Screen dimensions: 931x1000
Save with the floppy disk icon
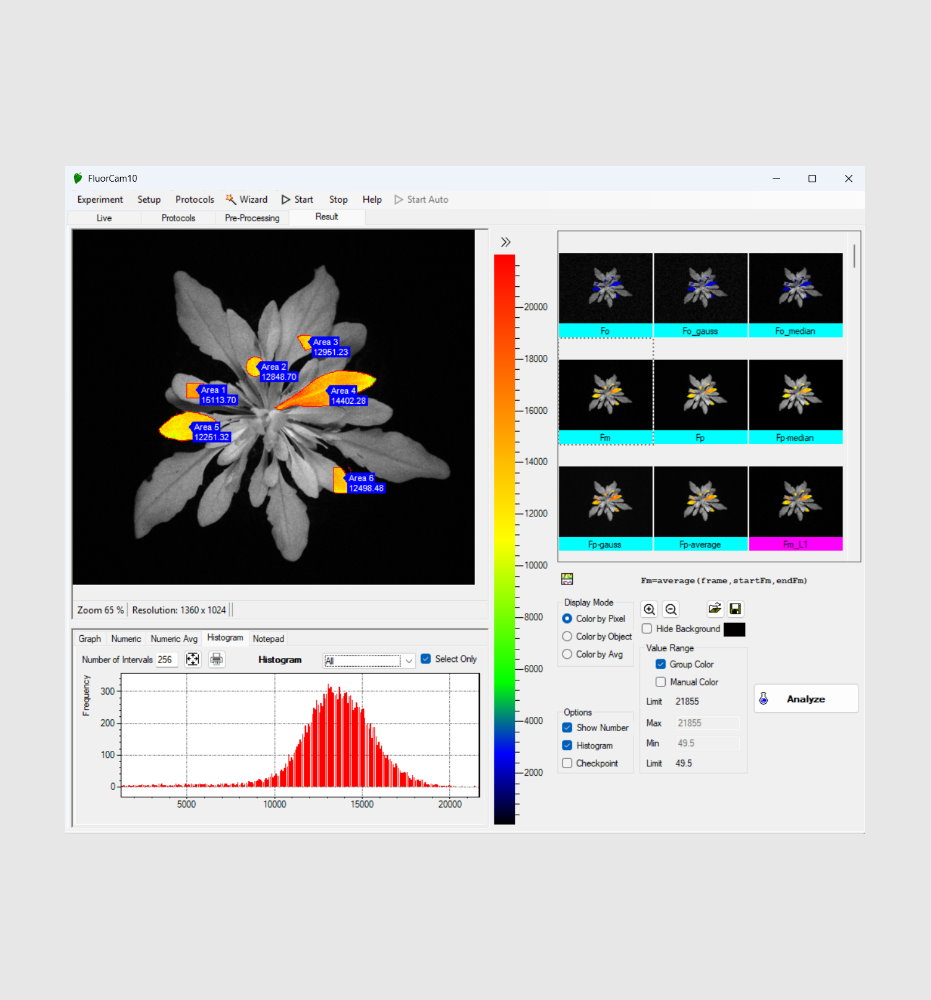pos(735,609)
